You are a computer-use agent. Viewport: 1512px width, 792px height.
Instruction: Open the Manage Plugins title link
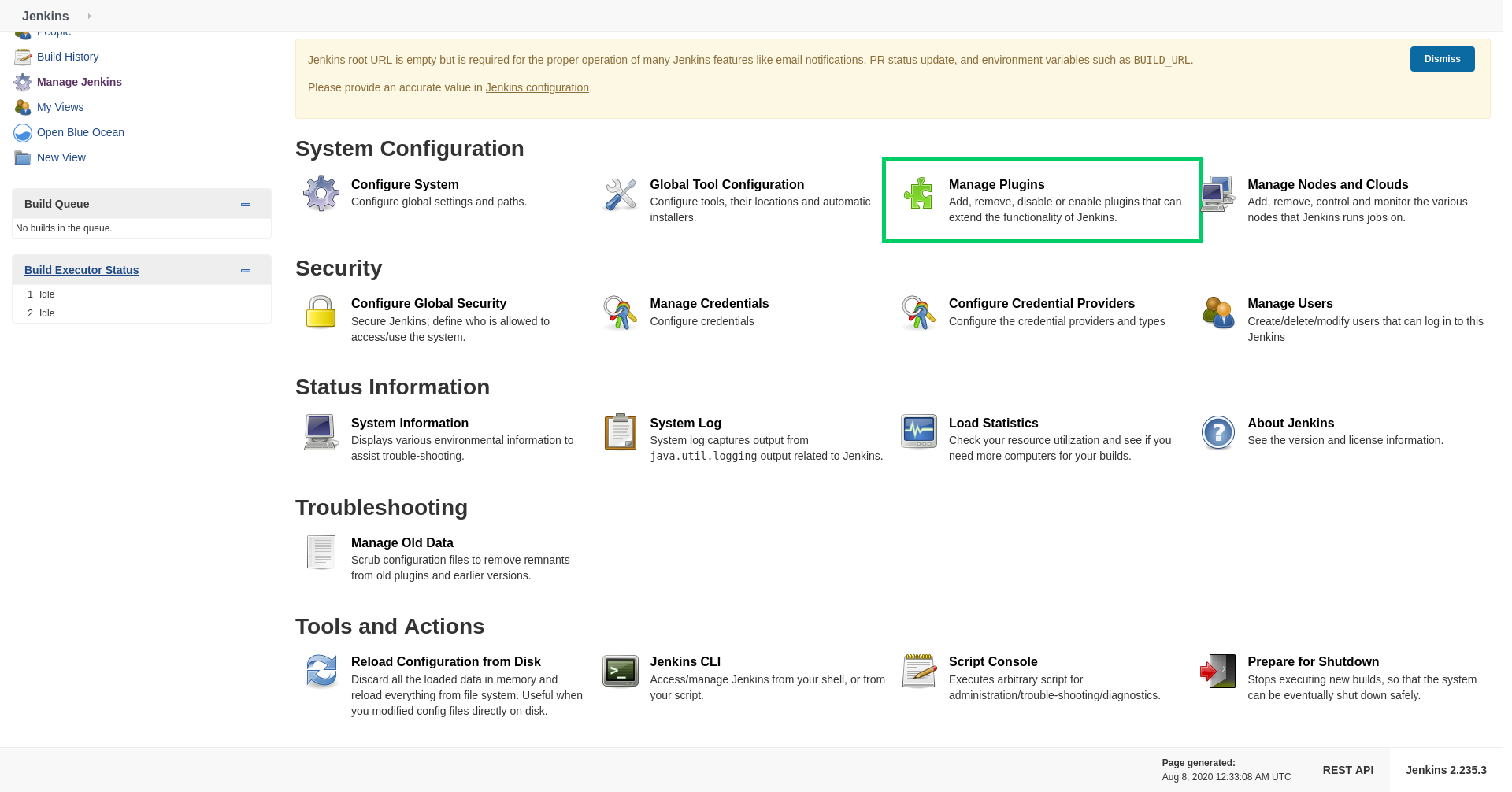pyautogui.click(x=996, y=184)
